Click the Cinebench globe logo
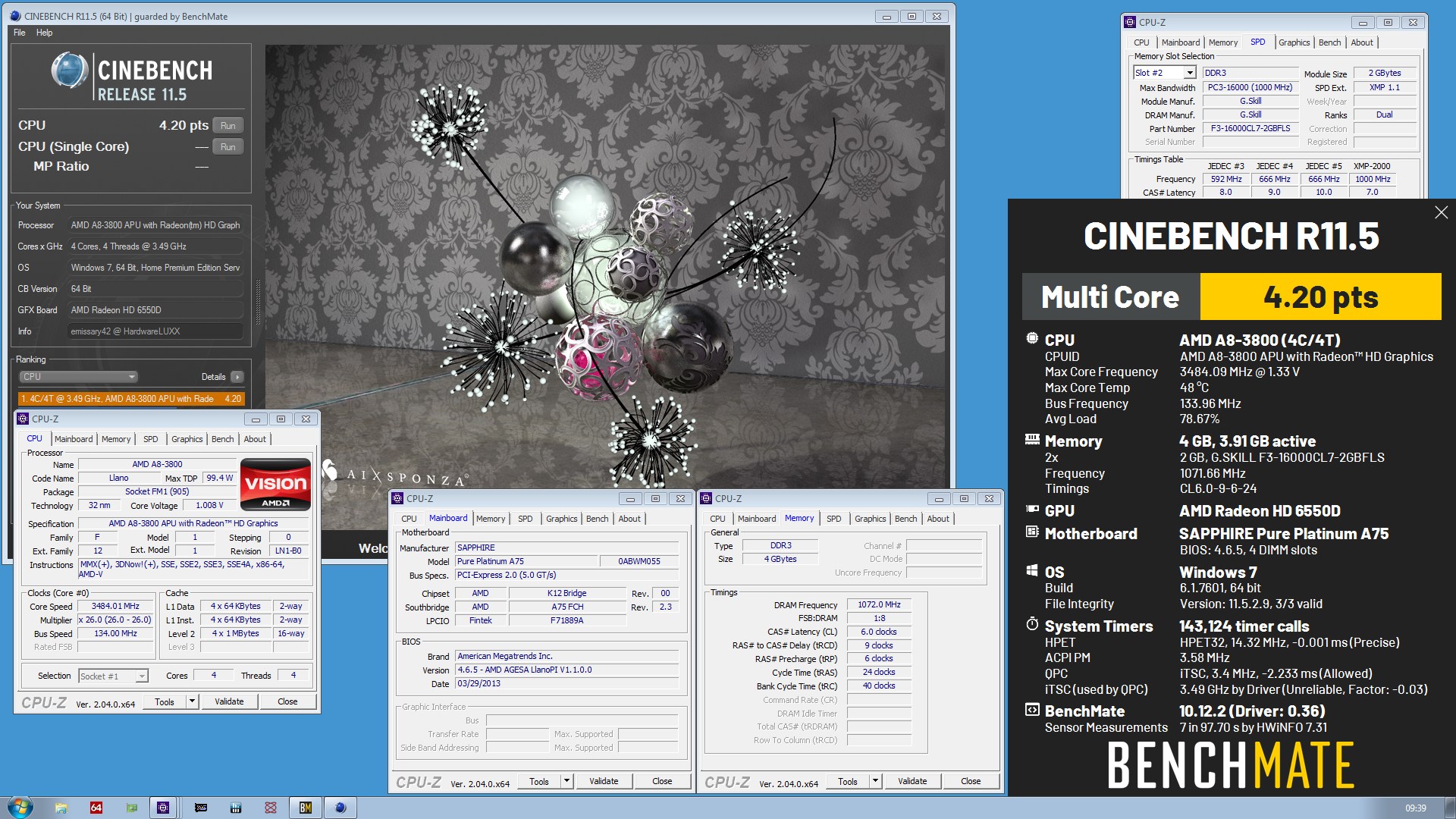The height and width of the screenshot is (819, 1456). click(x=70, y=71)
